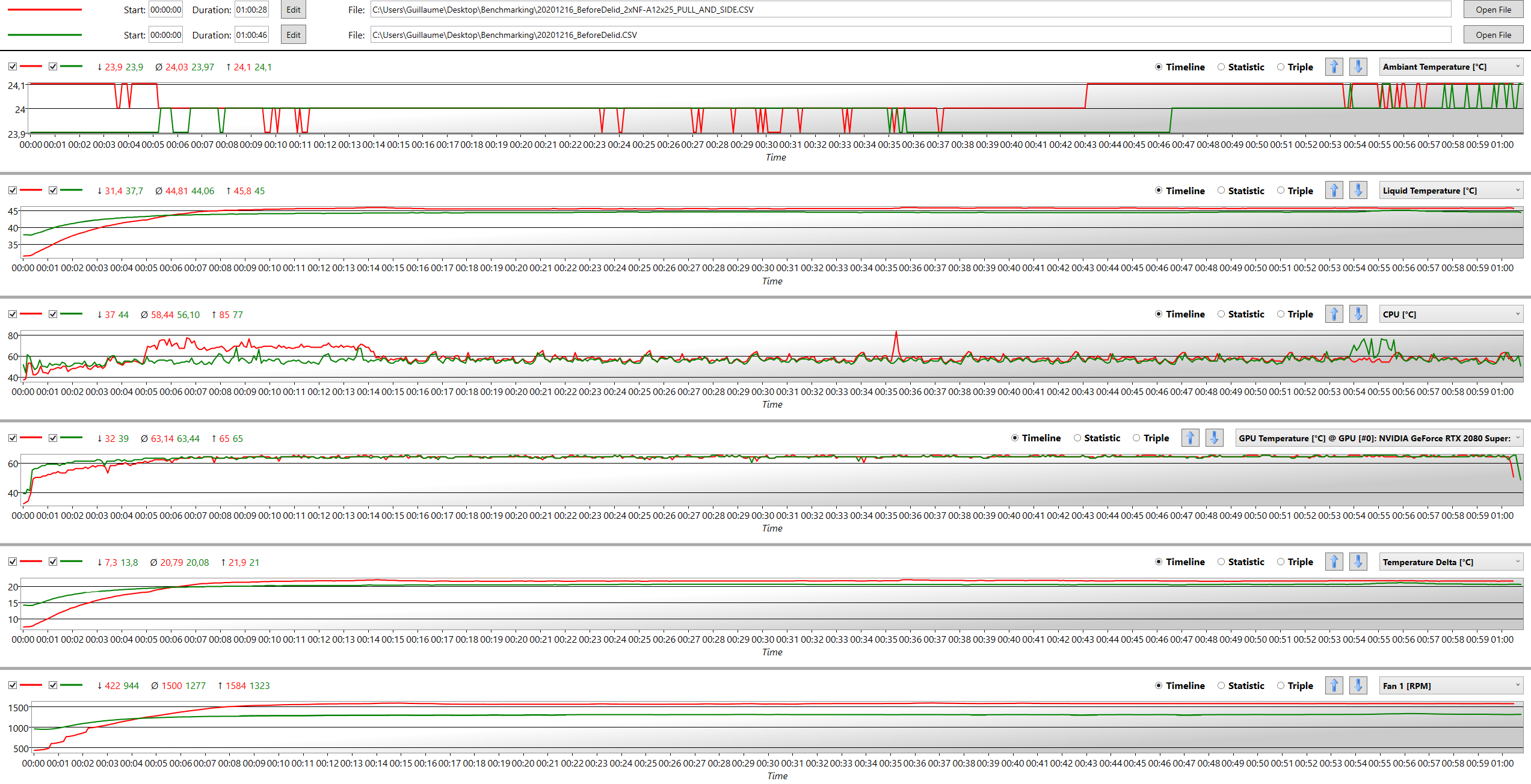The image size is (1531, 784).
Task: Click the down arrow in Fan 1 row
Action: click(1358, 685)
